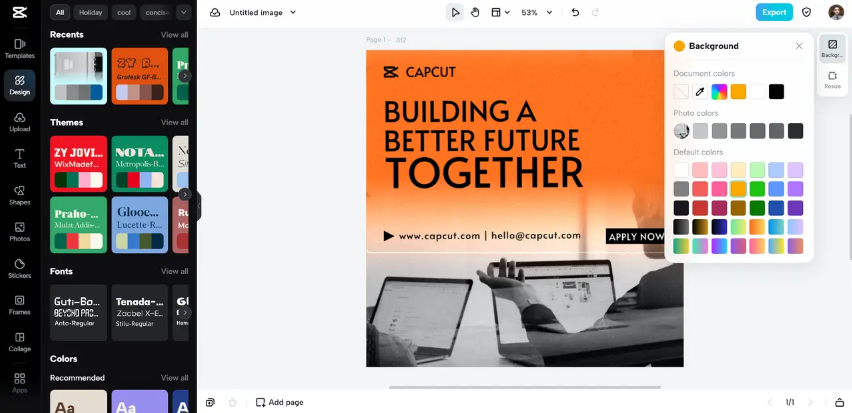
Task: Open the Collage sidebar panel
Action: click(20, 342)
